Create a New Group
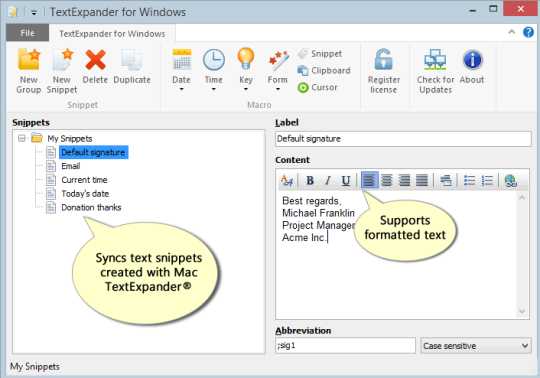 click(x=29, y=71)
